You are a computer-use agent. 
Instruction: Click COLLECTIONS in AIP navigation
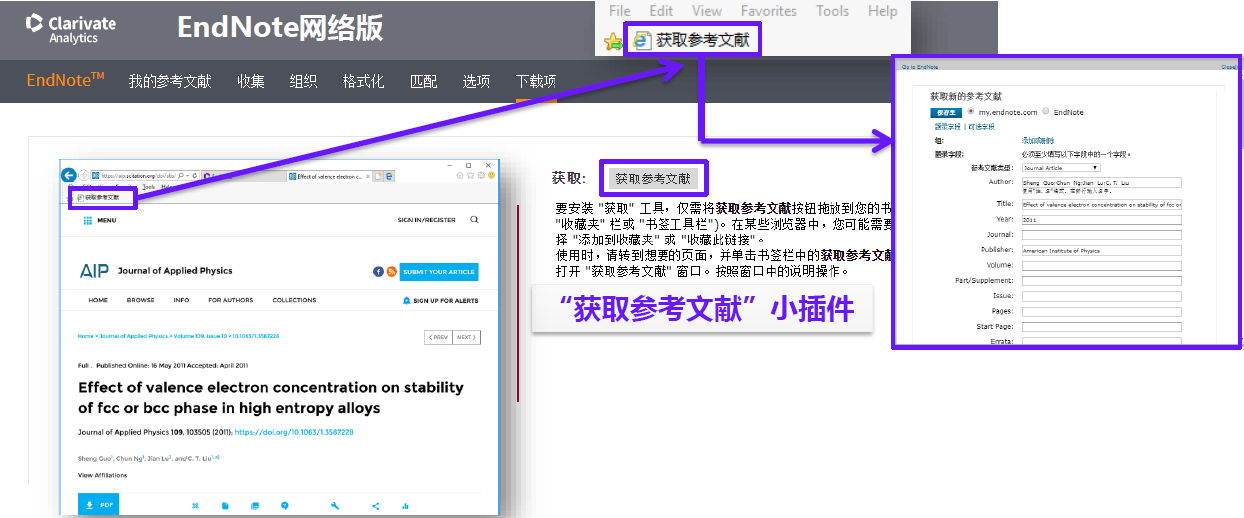pyautogui.click(x=294, y=300)
